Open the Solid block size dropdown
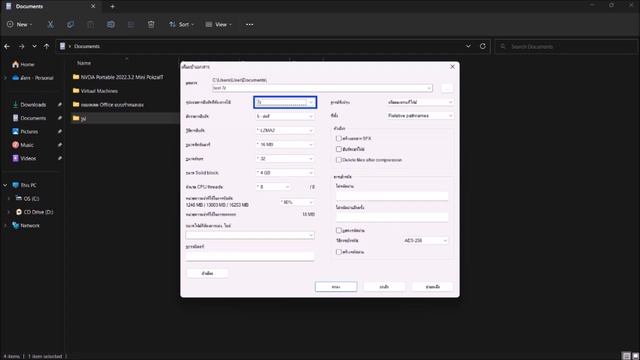 click(285, 173)
